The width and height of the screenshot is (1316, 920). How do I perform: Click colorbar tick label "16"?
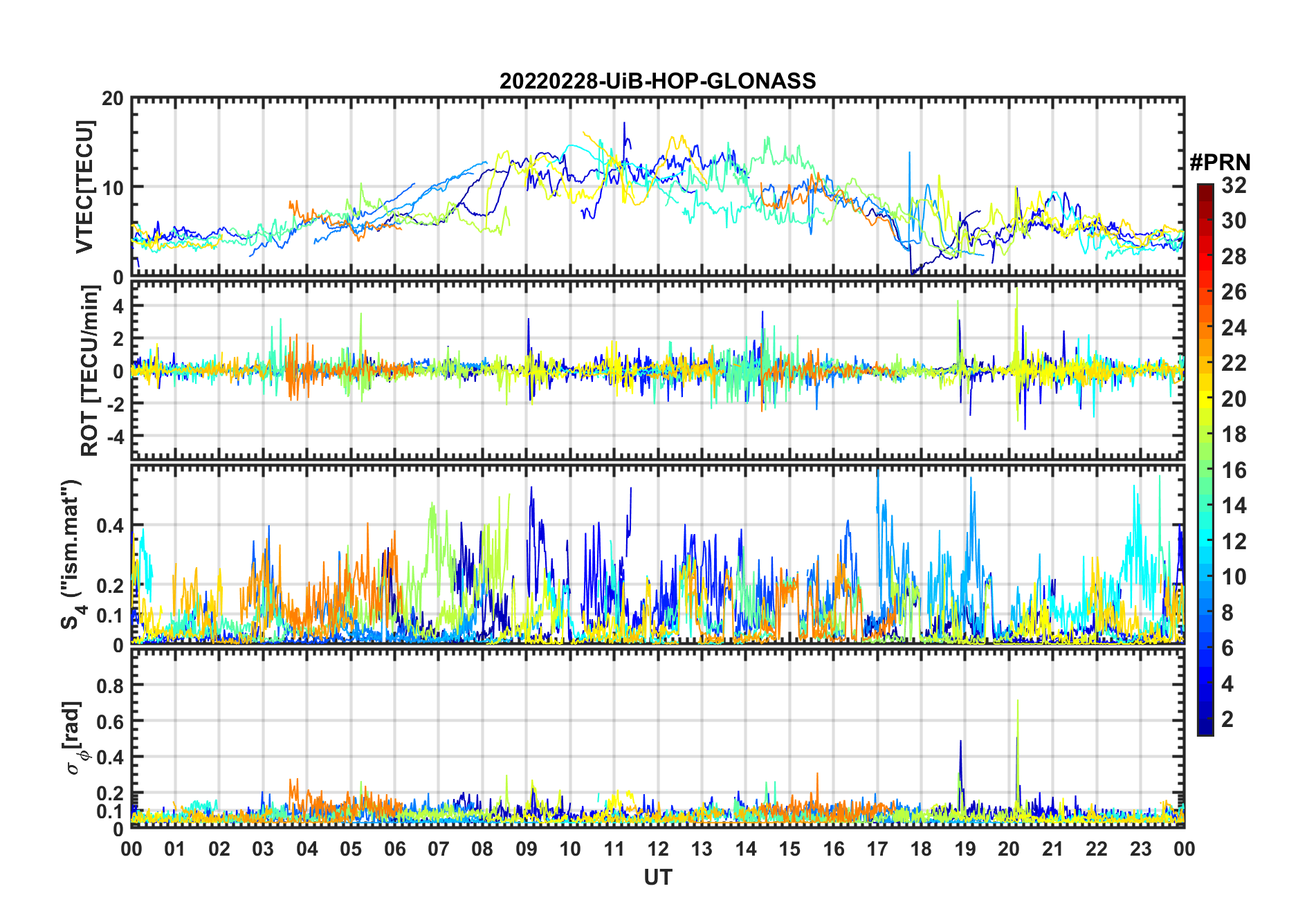click(x=1234, y=470)
